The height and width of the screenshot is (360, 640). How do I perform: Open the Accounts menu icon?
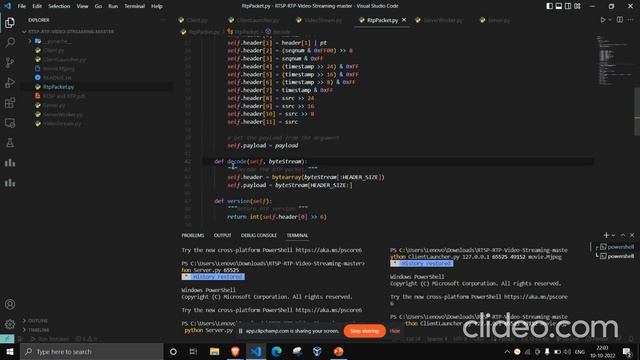10,304
